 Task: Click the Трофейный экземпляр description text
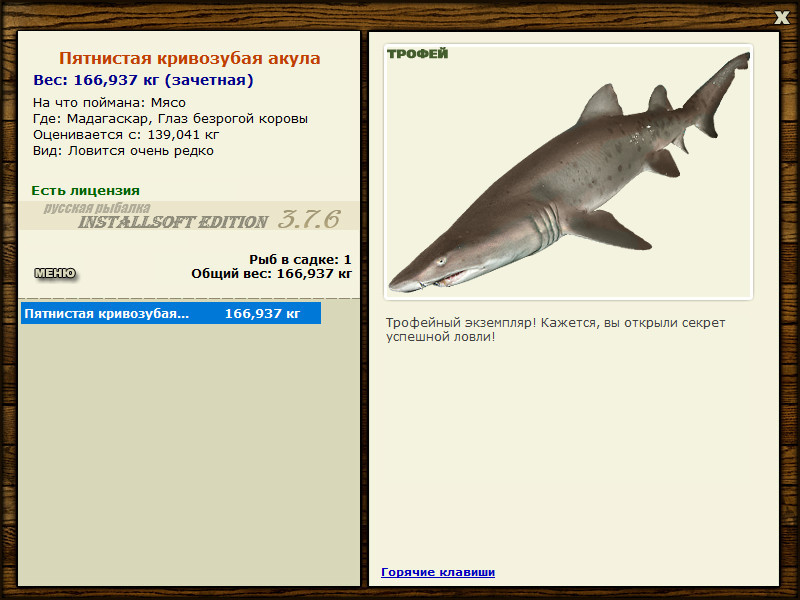[555, 330]
